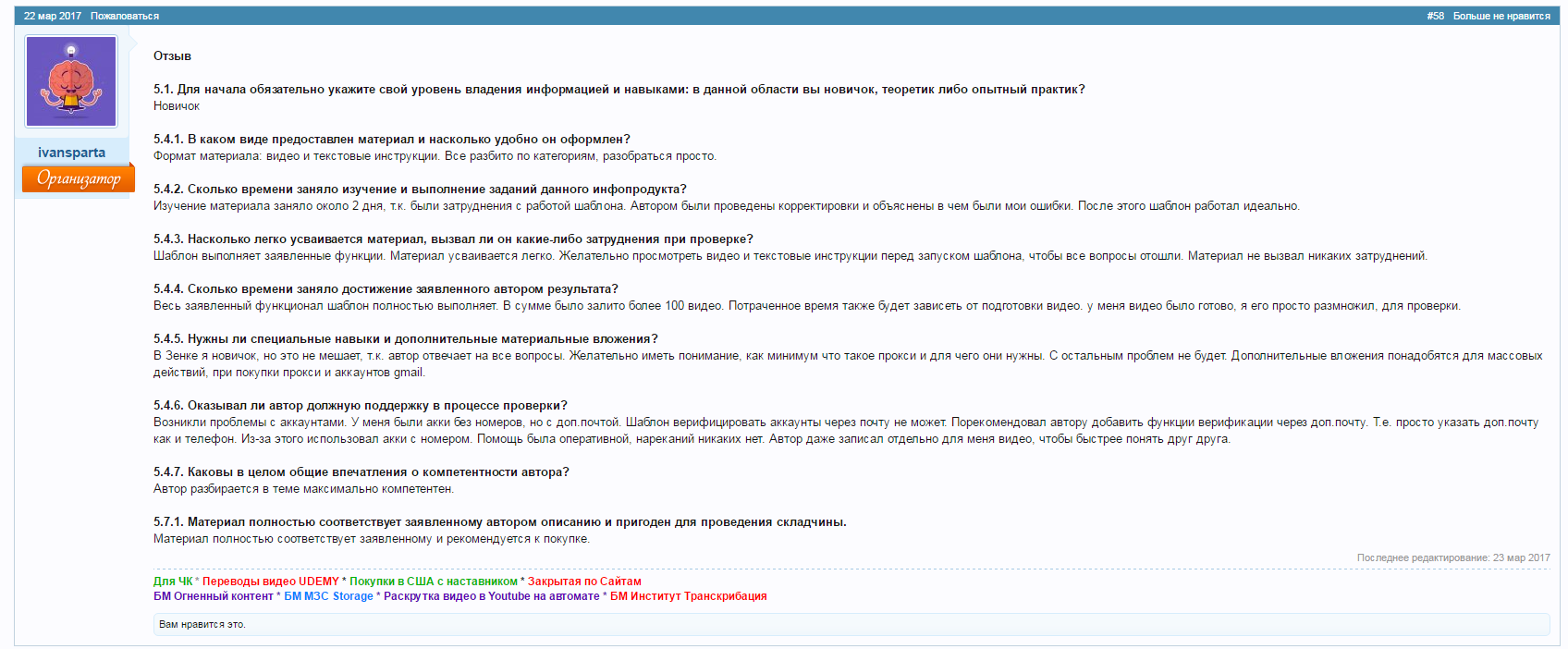Image resolution: width=1568 pixels, height=649 pixels.
Task: Click question 5.4.3 about material difficulty
Action: pos(453,239)
